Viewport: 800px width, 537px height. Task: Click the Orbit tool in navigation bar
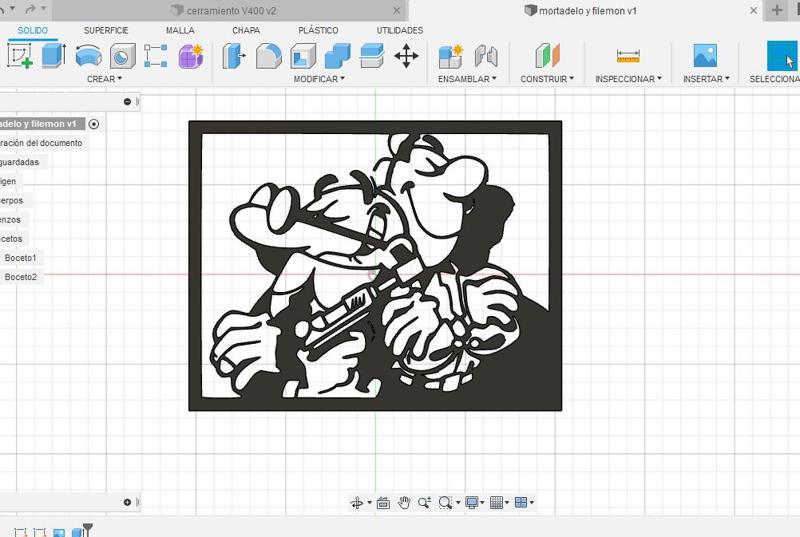click(357, 502)
